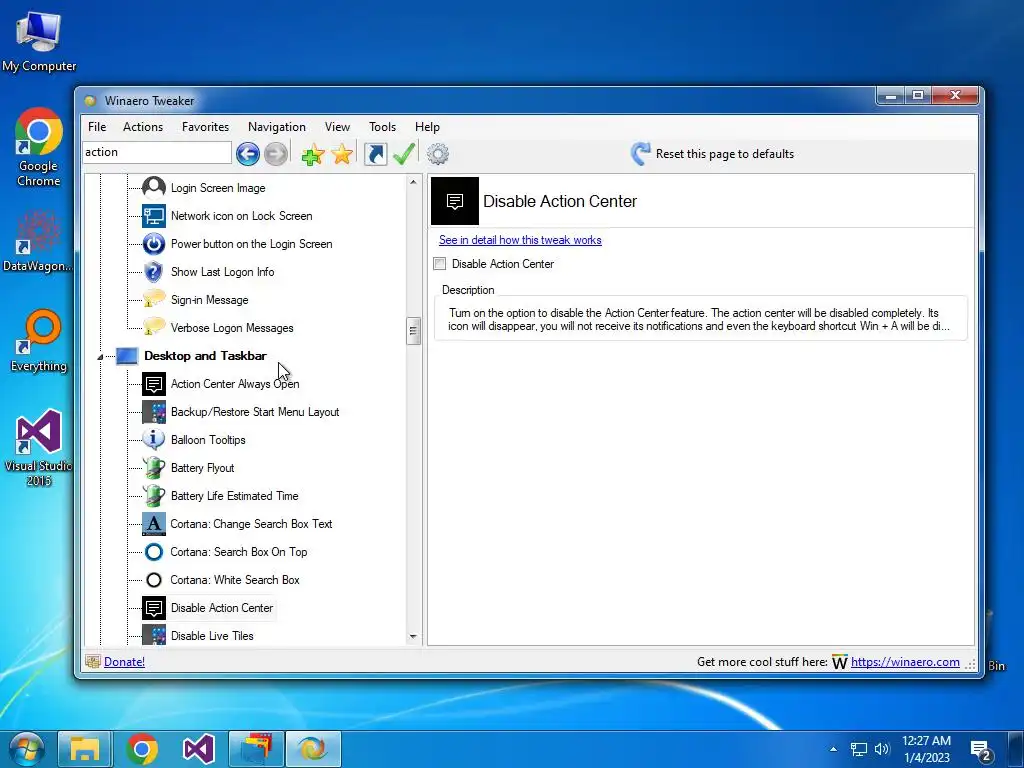This screenshot has width=1024, height=768.
Task: Click the Disable Live Tiles icon in tree
Action: click(x=154, y=635)
